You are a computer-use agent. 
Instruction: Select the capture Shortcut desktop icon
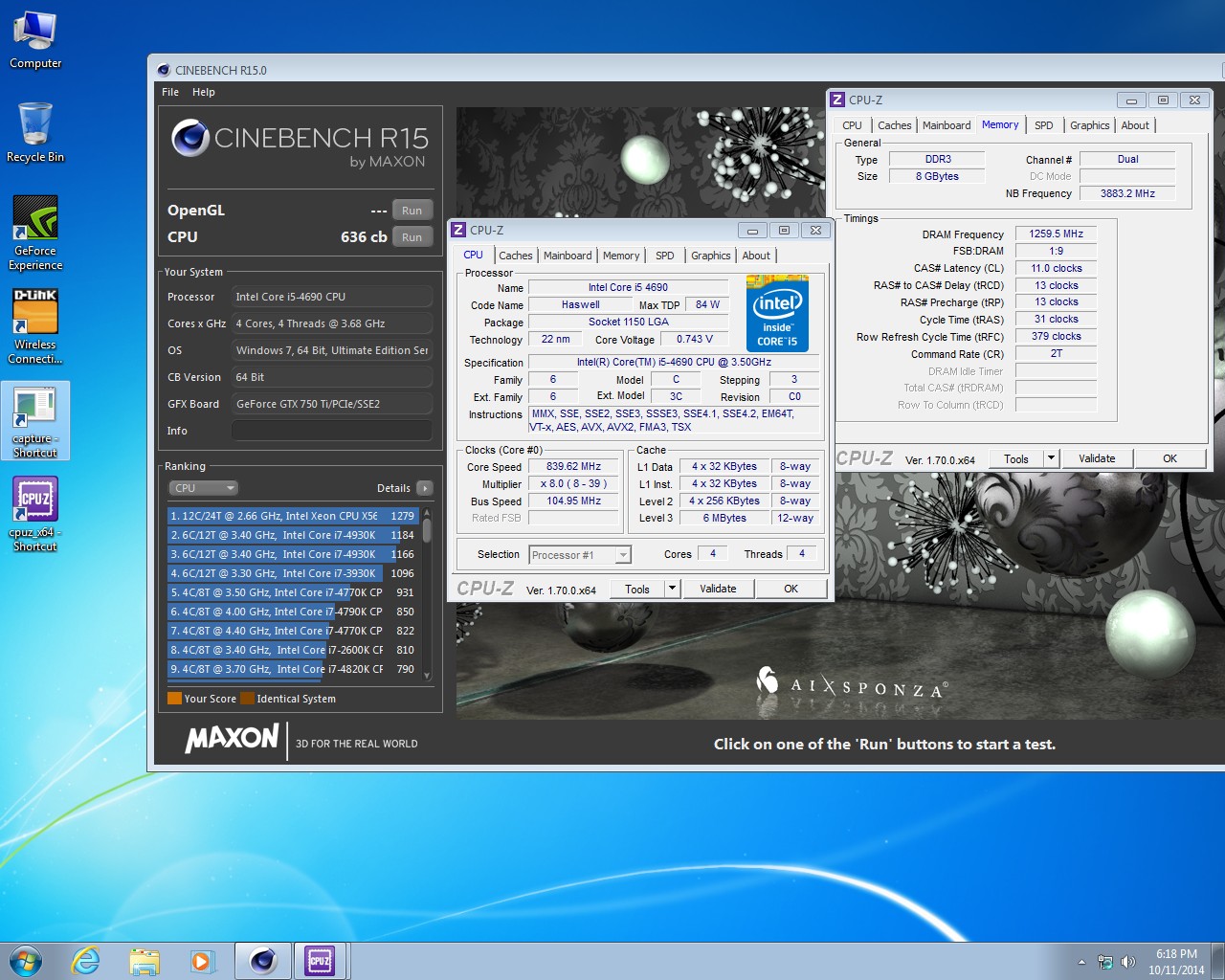coord(35,421)
